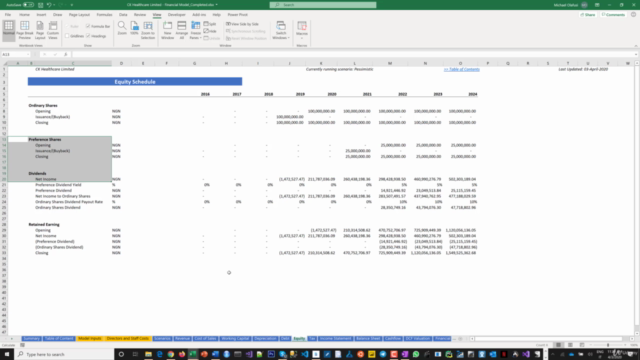Select row 8 header
640x360 pixels.
4,111
